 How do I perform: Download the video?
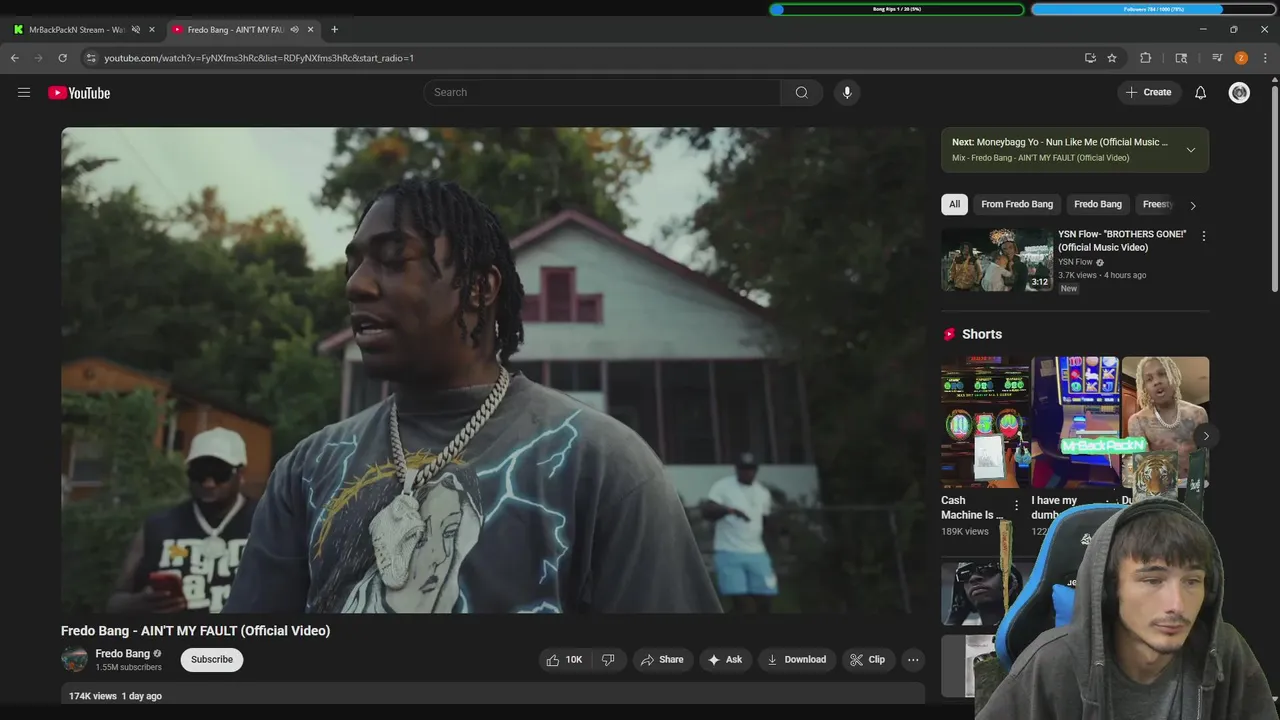796,660
